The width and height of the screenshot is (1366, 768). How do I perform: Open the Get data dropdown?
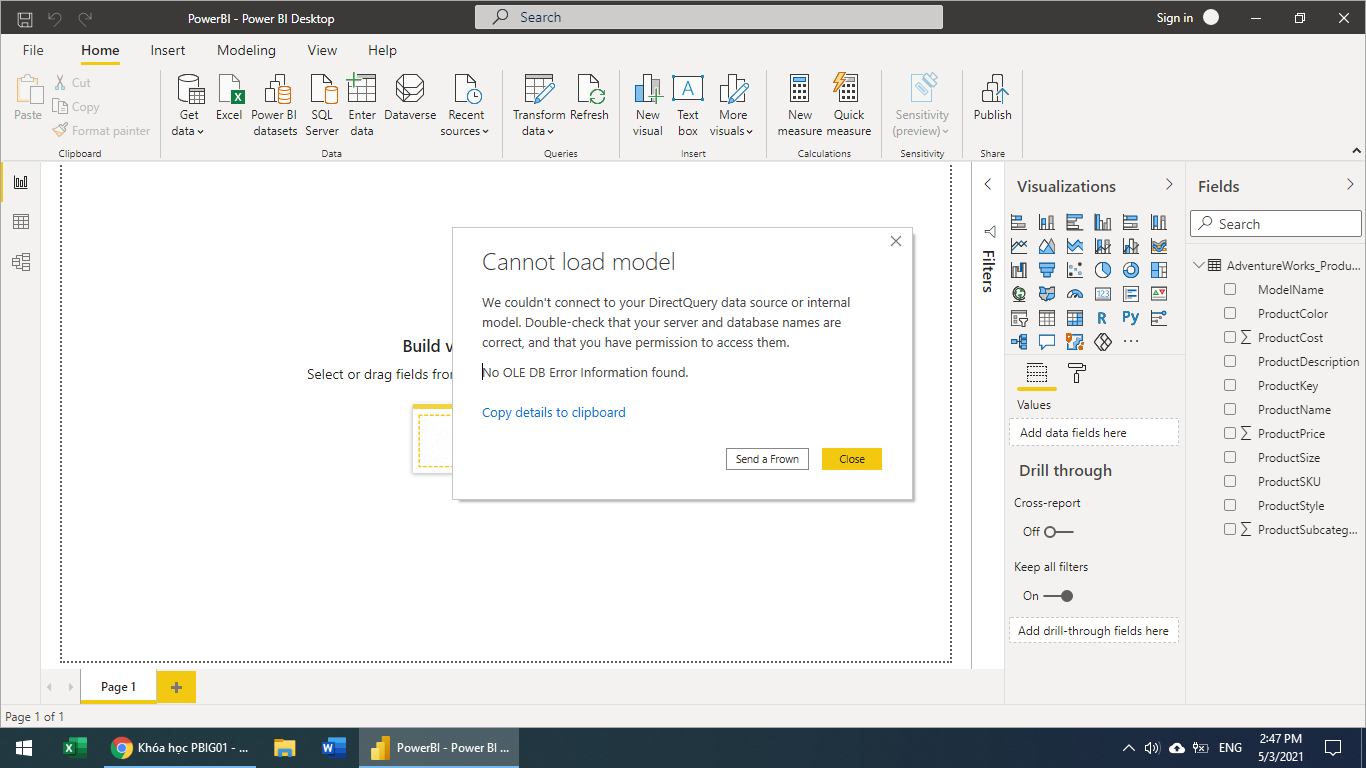click(189, 106)
